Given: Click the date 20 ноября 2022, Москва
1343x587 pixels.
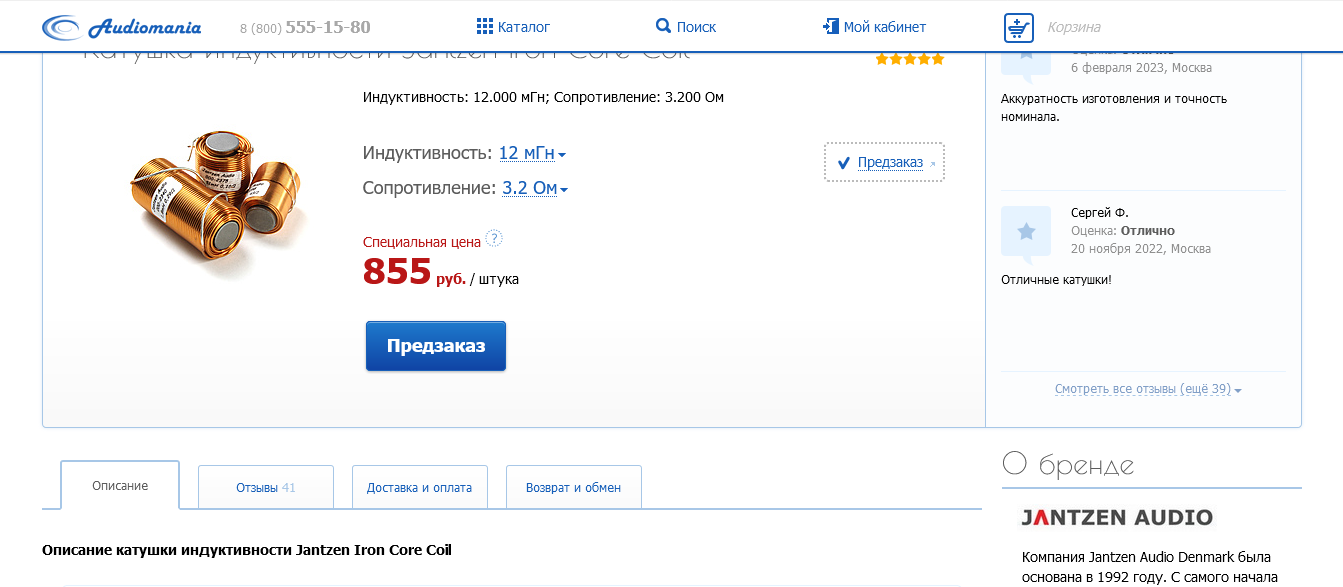Looking at the screenshot, I should pos(1141,248).
